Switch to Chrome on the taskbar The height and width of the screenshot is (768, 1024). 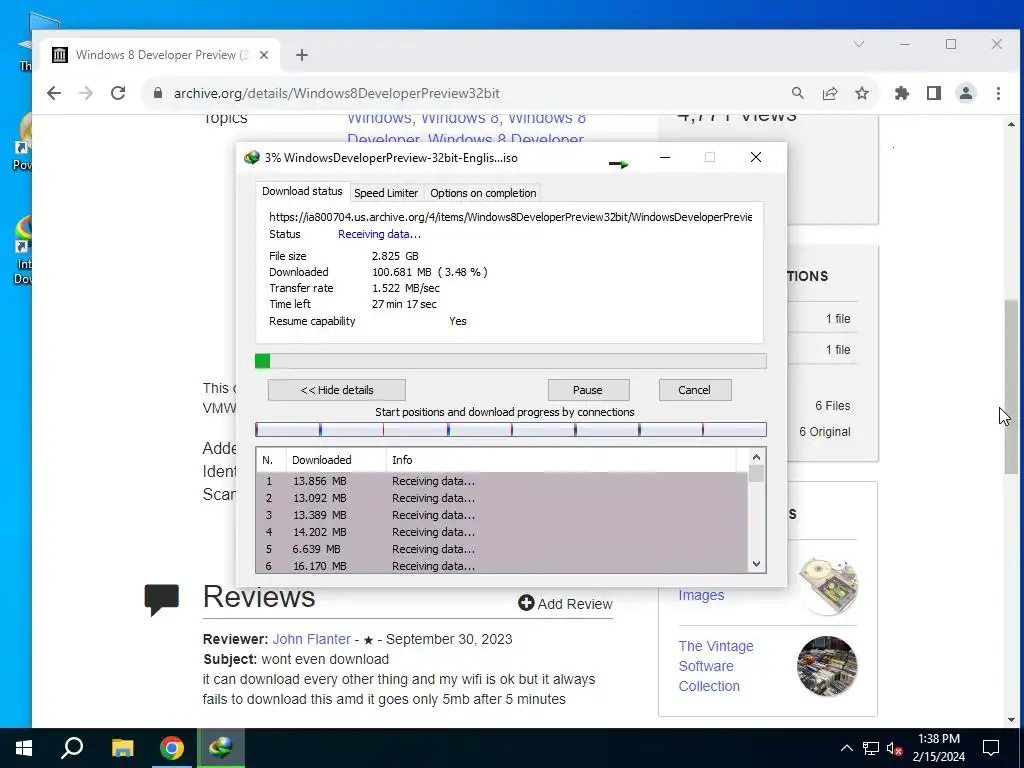coord(172,748)
